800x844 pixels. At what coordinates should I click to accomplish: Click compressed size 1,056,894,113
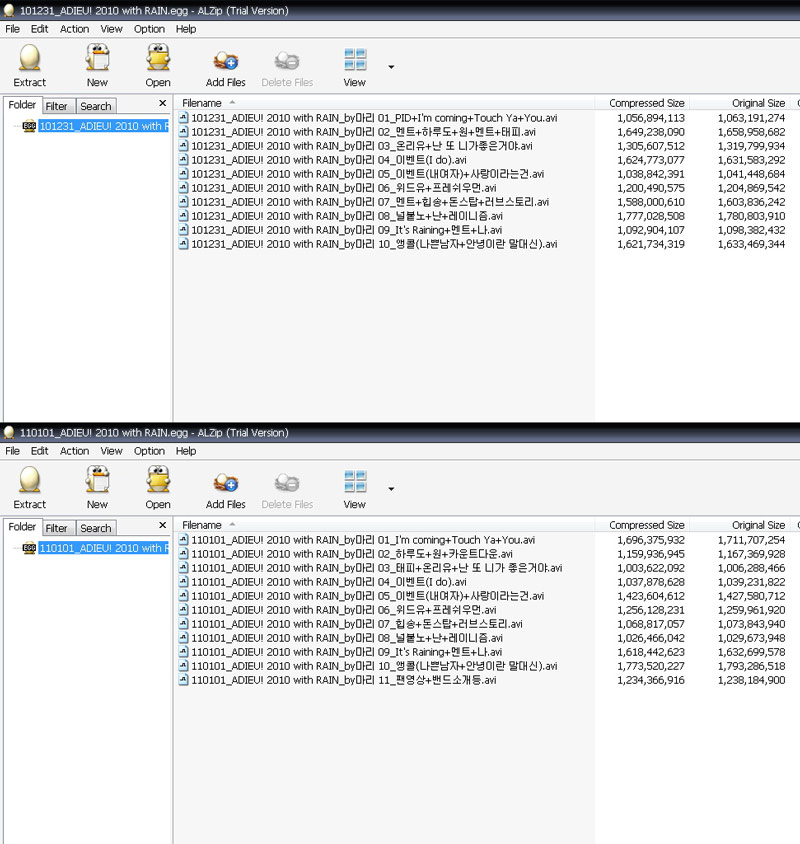click(651, 118)
